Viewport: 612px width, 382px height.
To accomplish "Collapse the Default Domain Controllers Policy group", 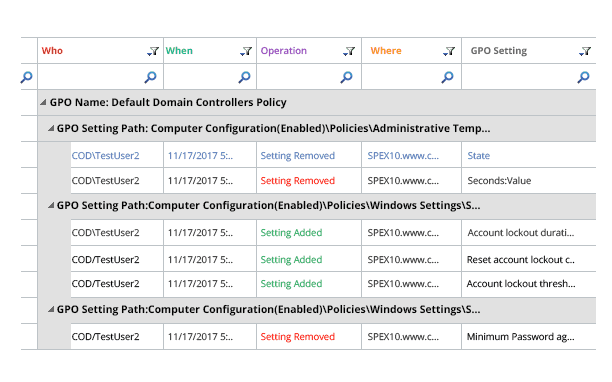I will [x=43, y=102].
